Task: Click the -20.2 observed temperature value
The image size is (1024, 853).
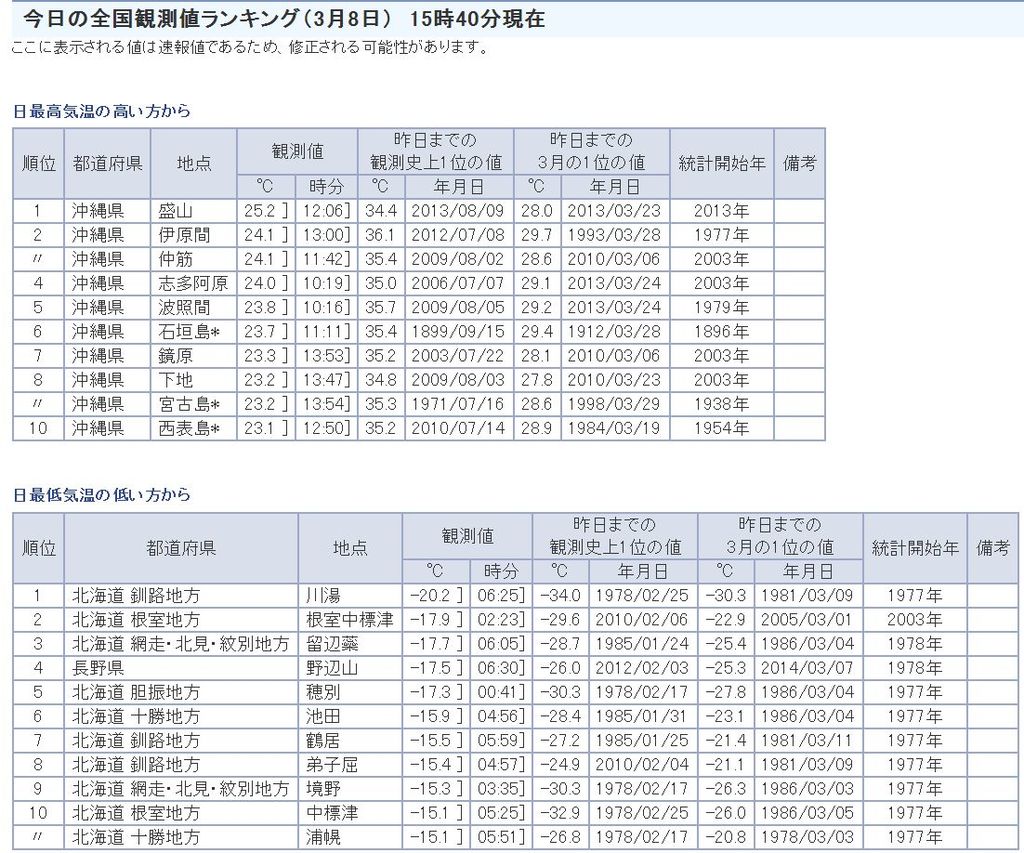Action: pos(431,595)
